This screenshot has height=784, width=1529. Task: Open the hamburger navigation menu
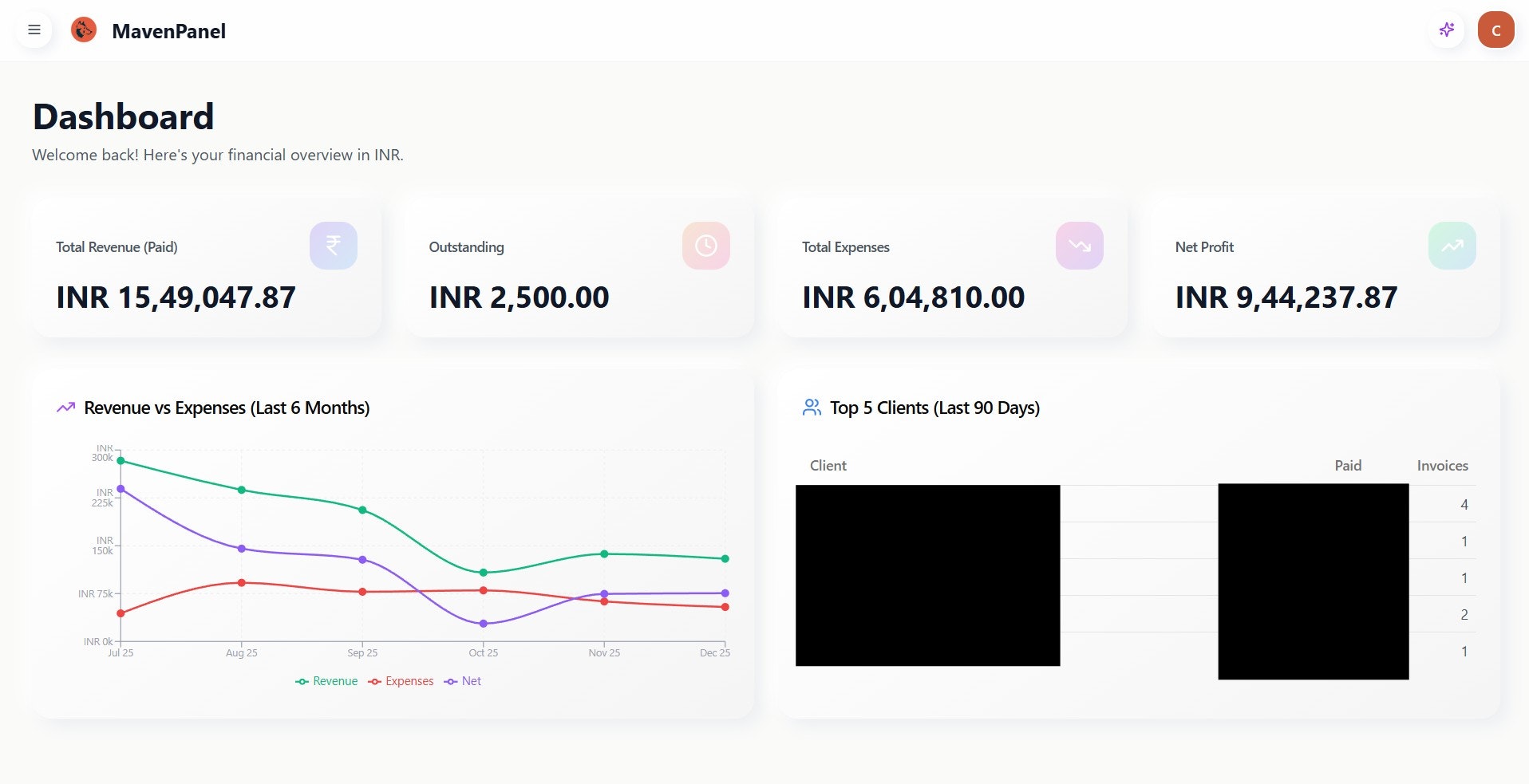[34, 30]
